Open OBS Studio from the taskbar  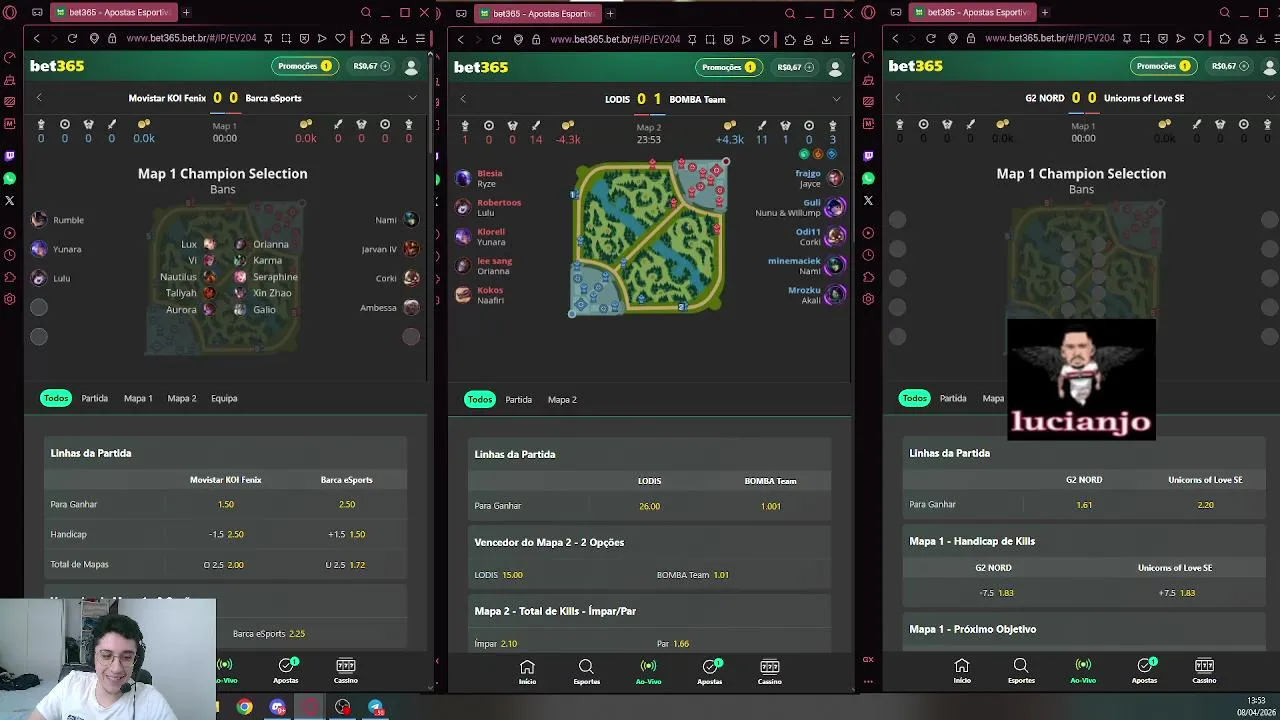pos(343,708)
